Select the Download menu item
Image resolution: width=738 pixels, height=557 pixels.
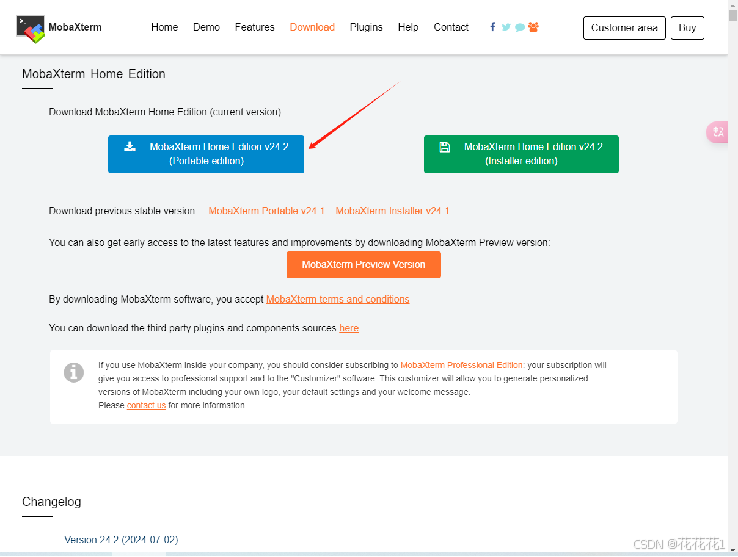[x=312, y=27]
